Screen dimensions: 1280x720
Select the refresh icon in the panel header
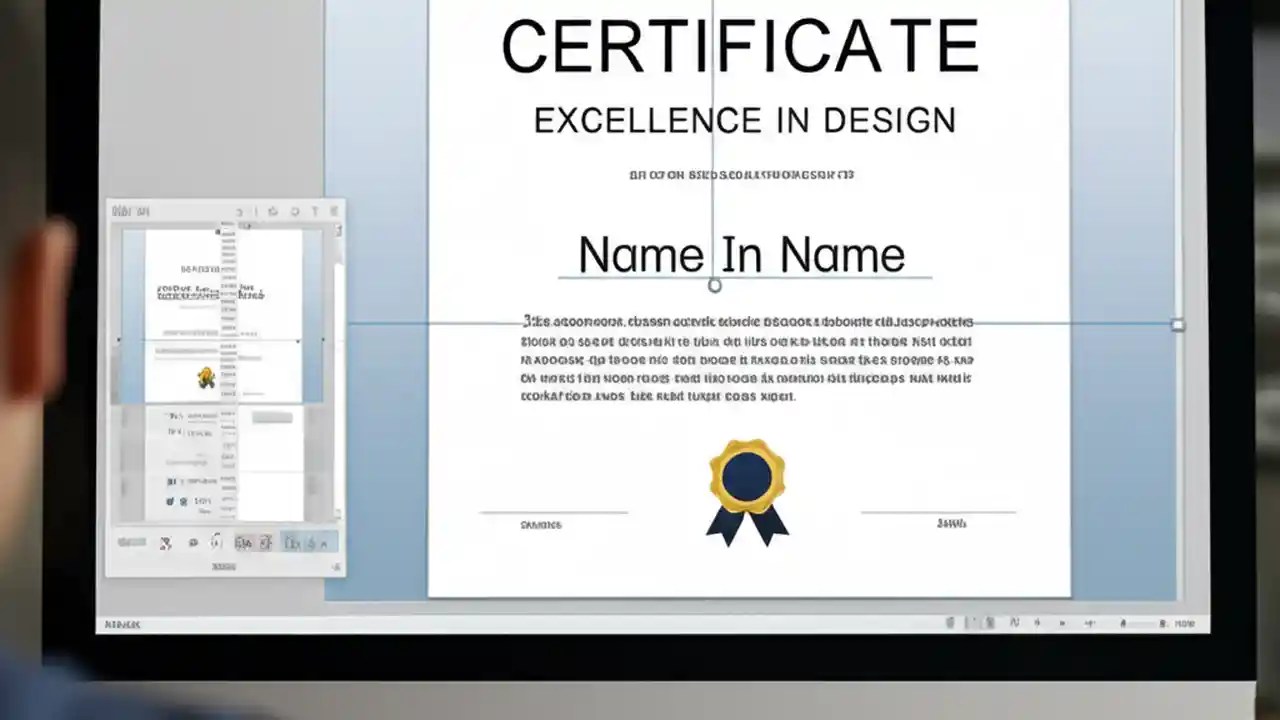click(x=296, y=211)
